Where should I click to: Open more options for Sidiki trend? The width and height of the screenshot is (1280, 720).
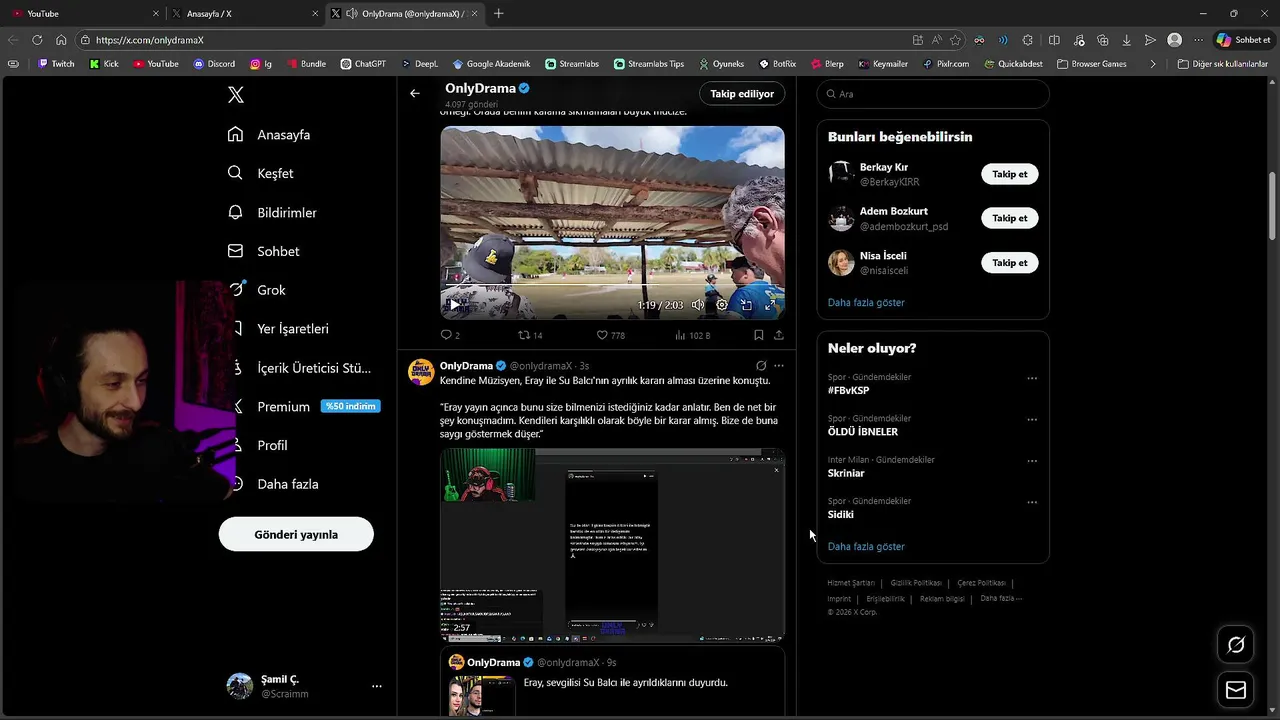(x=1032, y=502)
